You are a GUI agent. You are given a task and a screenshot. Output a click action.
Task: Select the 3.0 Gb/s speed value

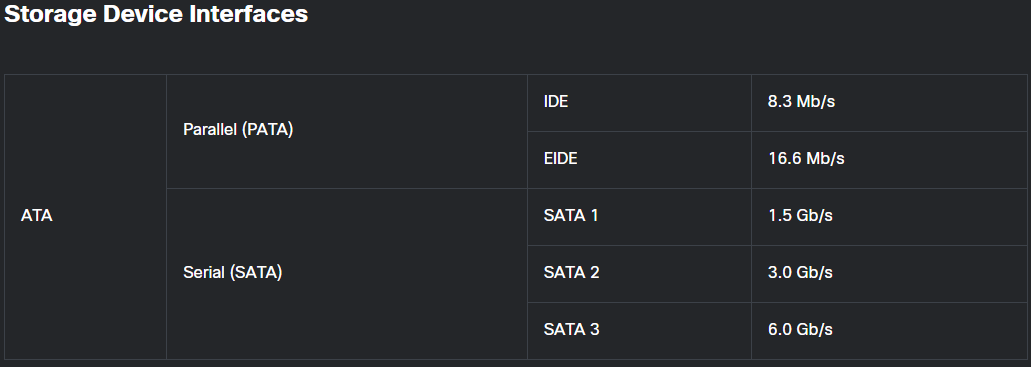point(800,272)
